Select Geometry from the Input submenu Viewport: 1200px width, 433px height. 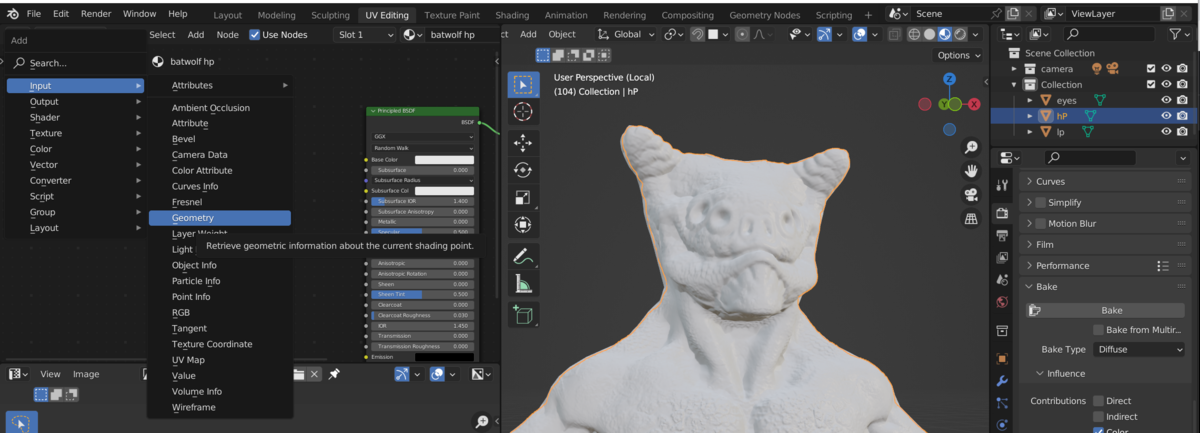click(220, 217)
